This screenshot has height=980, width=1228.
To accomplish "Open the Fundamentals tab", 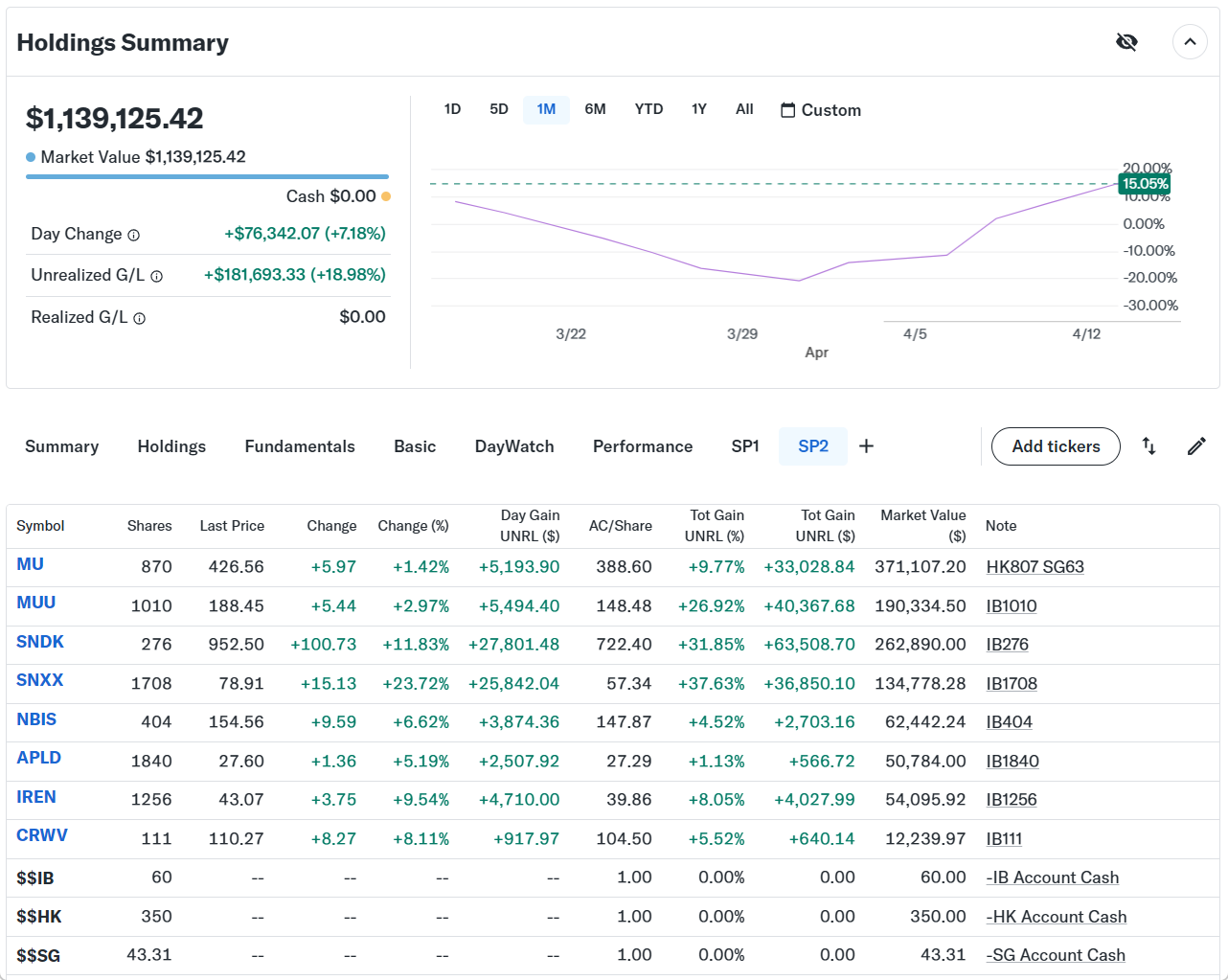I will coord(300,446).
